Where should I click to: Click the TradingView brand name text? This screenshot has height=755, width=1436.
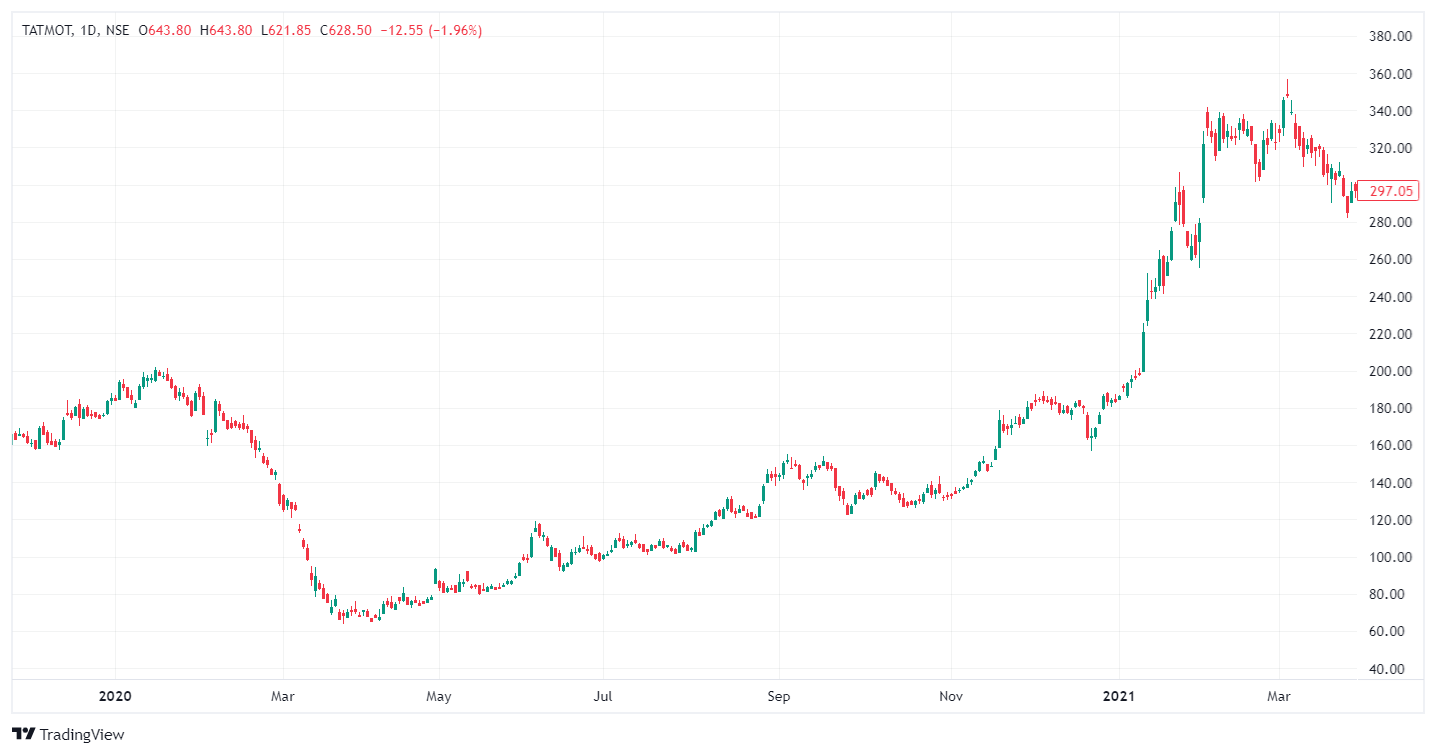(82, 734)
